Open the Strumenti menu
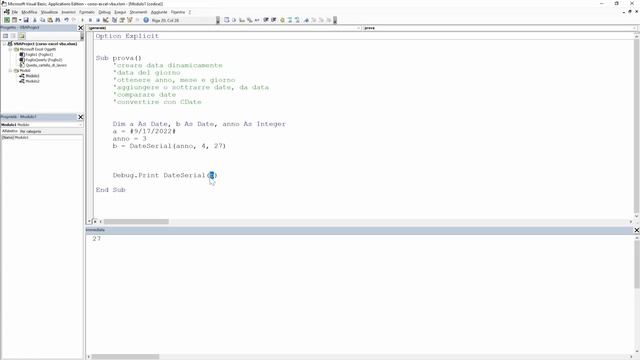This screenshot has height=360, width=640. point(138,12)
